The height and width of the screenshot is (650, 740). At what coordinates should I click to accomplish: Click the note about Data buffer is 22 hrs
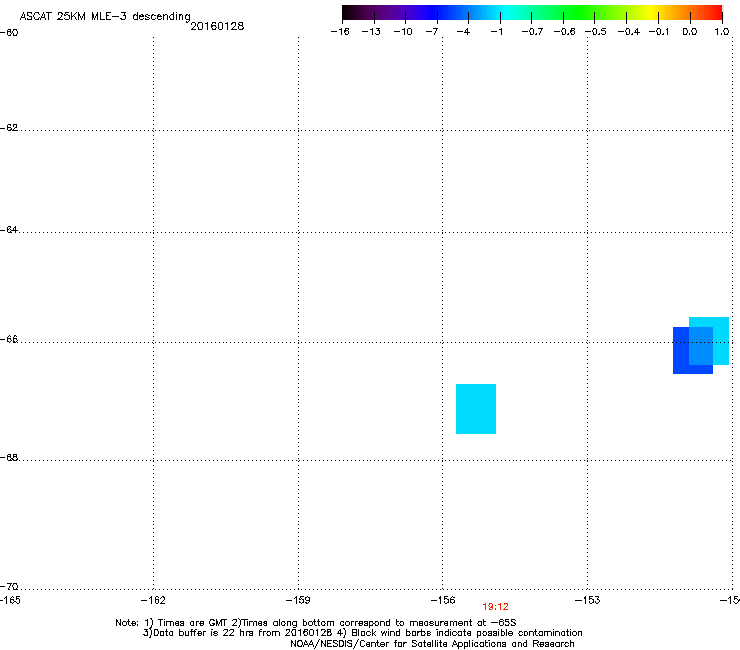pyautogui.click(x=362, y=633)
